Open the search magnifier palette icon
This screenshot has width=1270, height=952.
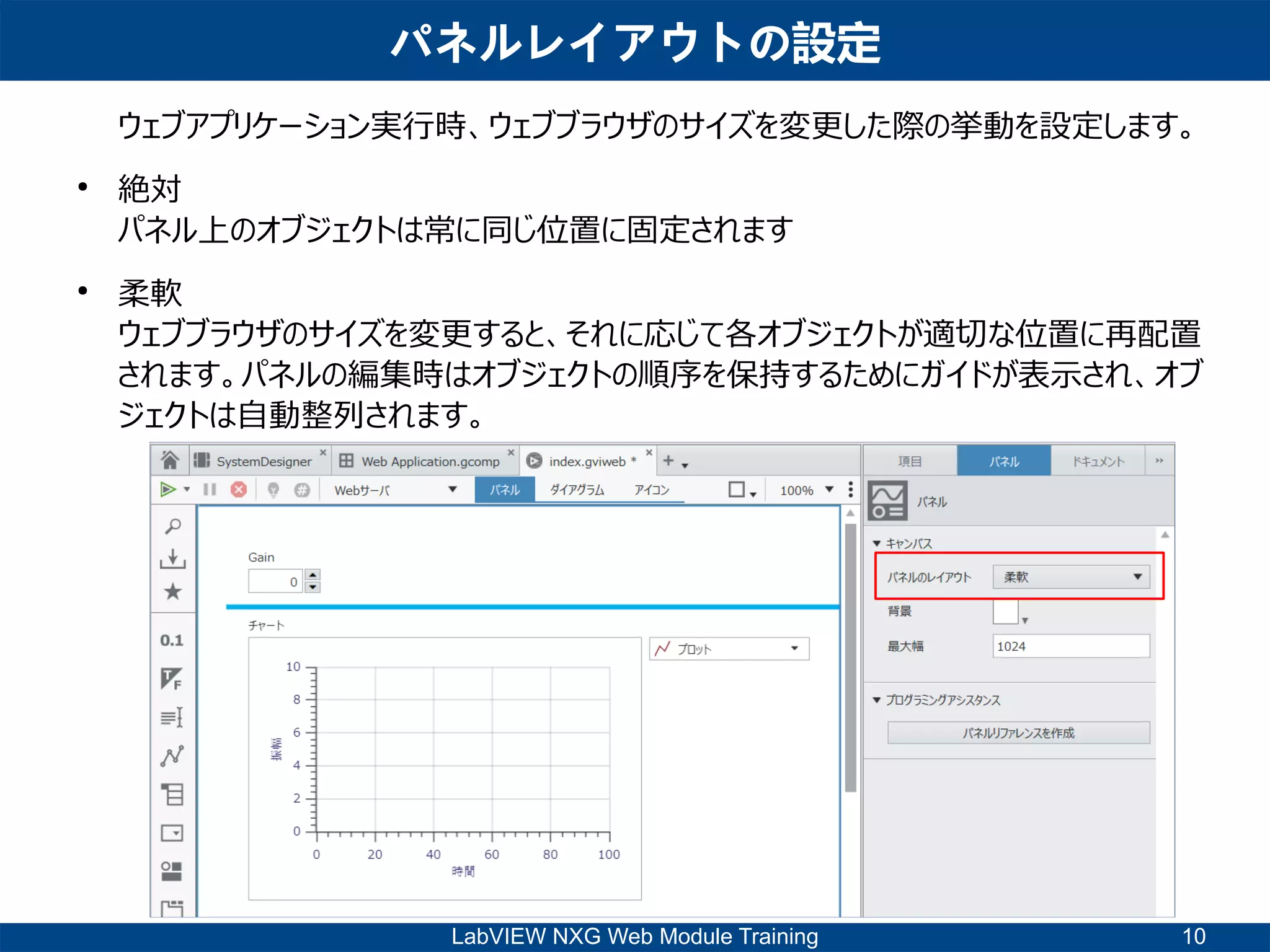coord(173,526)
